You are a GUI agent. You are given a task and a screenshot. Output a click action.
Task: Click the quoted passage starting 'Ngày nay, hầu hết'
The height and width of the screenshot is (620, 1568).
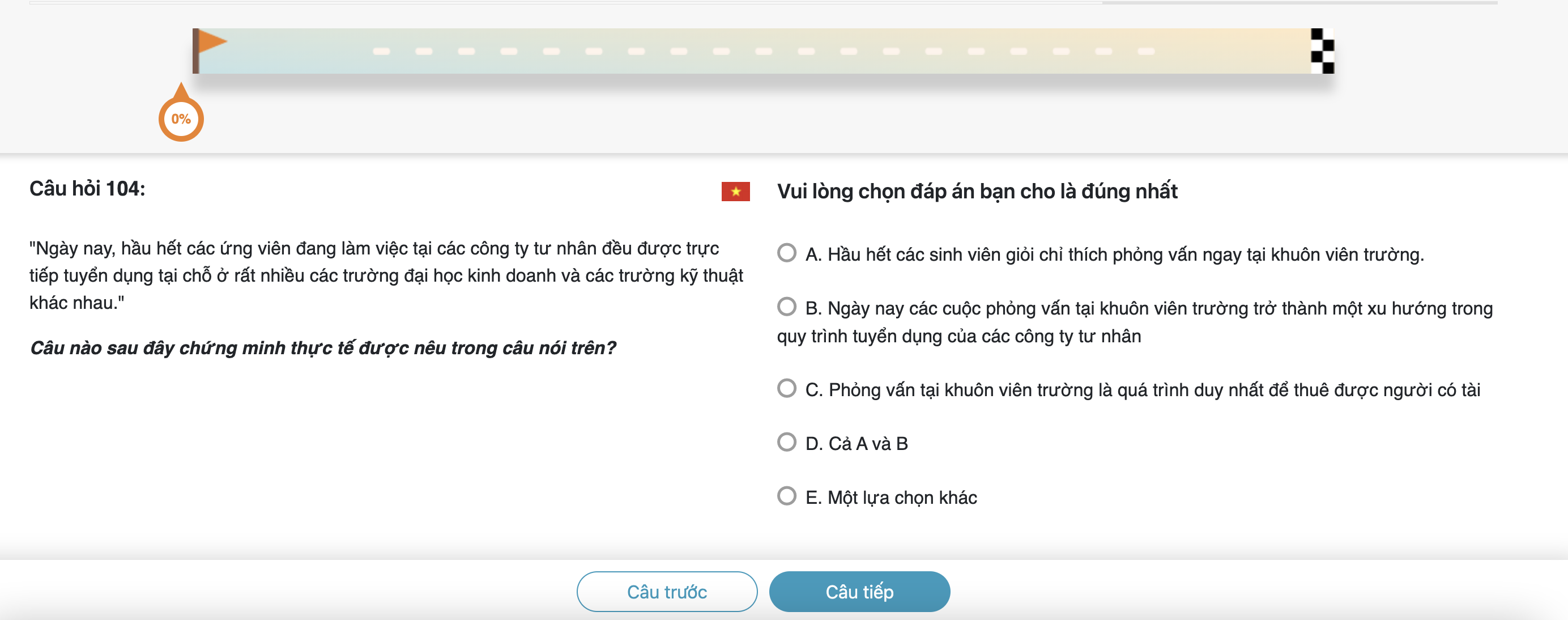(386, 275)
